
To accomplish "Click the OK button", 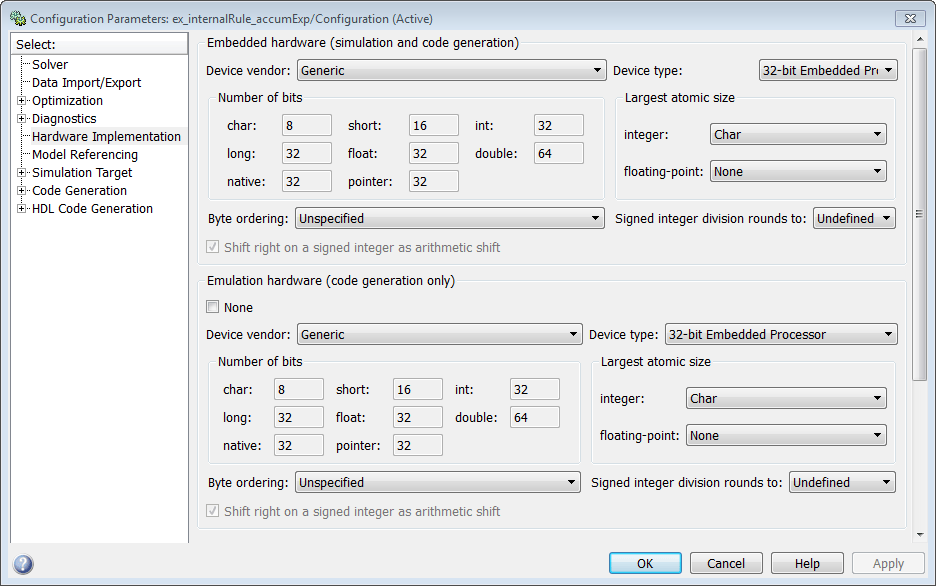I will coord(645,563).
